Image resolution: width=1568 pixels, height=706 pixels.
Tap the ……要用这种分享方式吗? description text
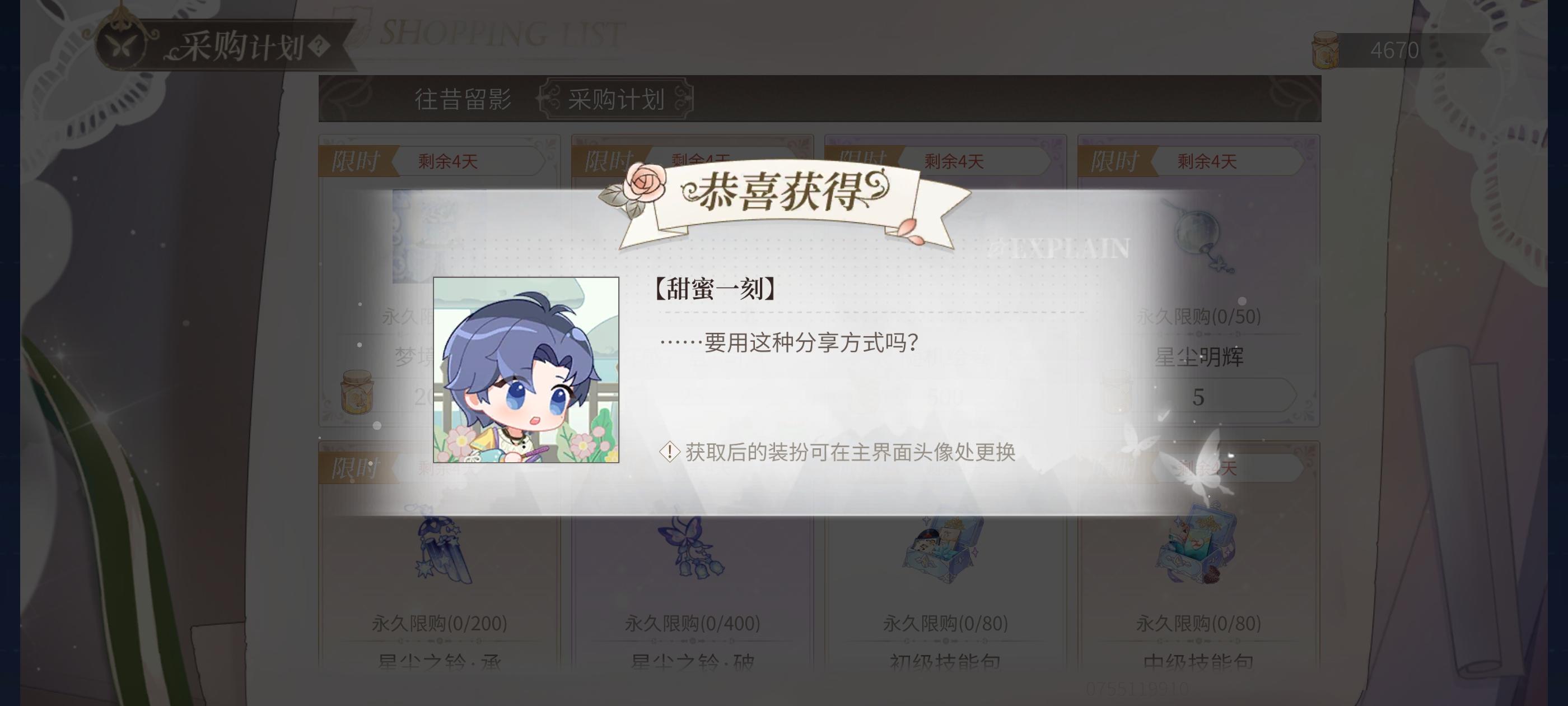pos(790,342)
